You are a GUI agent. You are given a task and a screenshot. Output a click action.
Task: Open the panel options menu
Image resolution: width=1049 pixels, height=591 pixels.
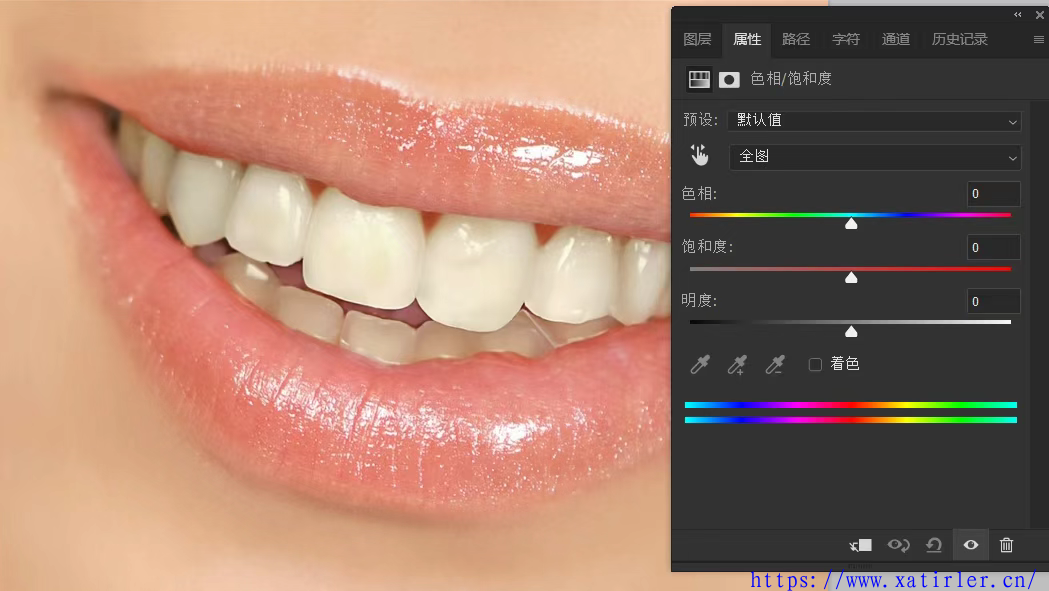click(x=1038, y=40)
